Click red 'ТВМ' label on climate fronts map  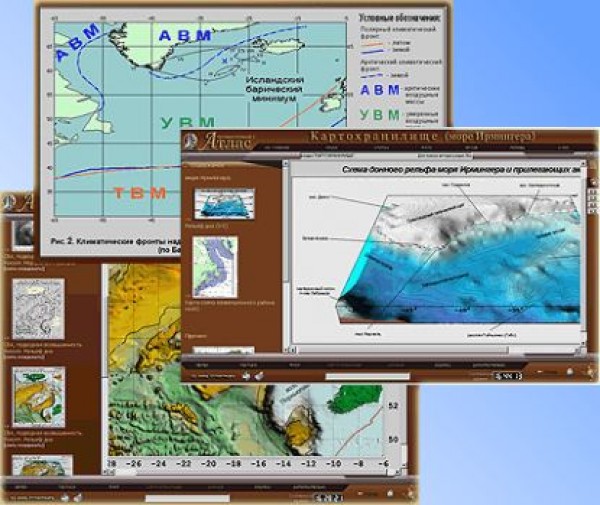click(x=140, y=193)
